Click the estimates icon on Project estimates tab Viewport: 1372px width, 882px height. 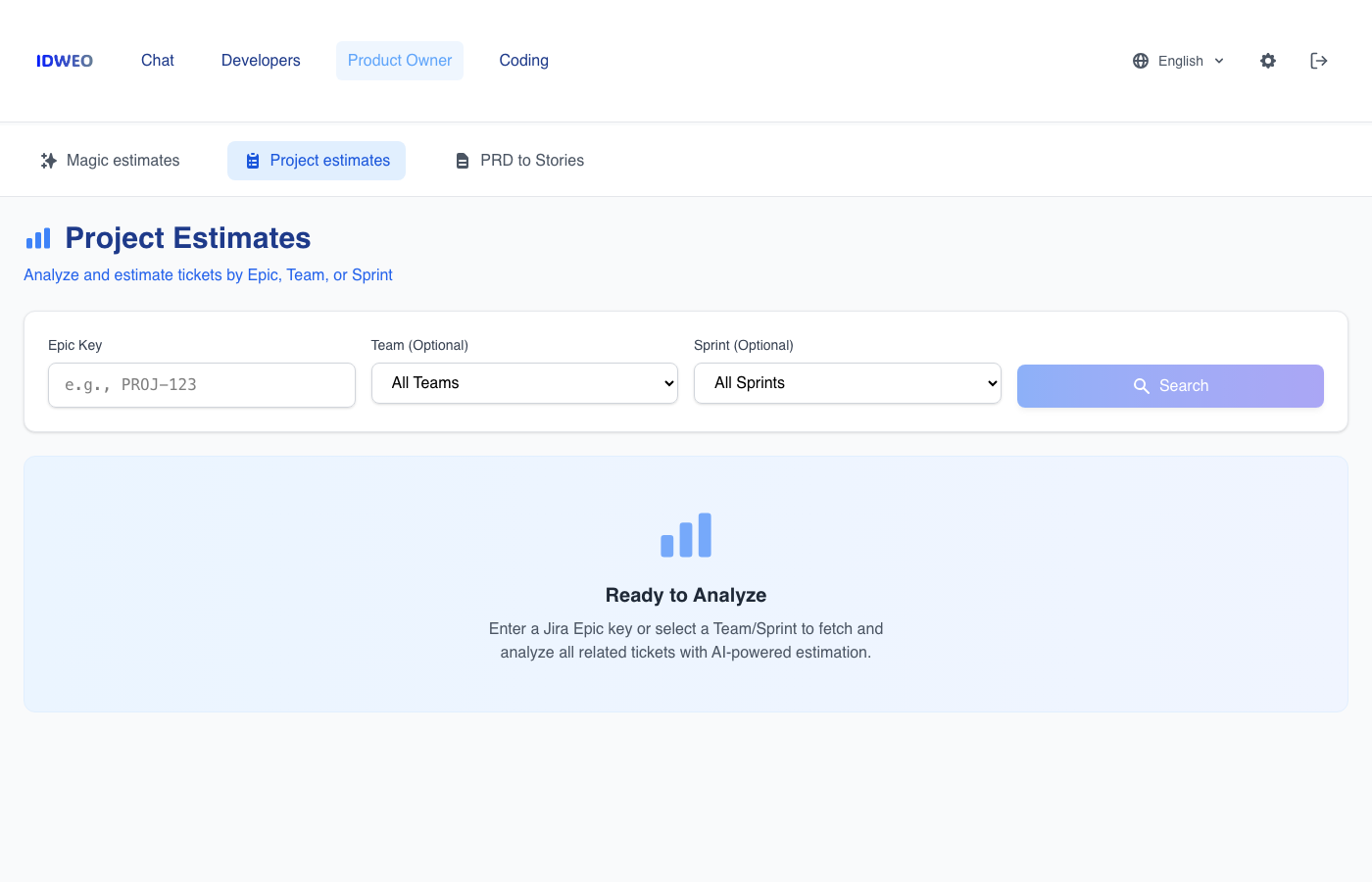tap(254, 160)
